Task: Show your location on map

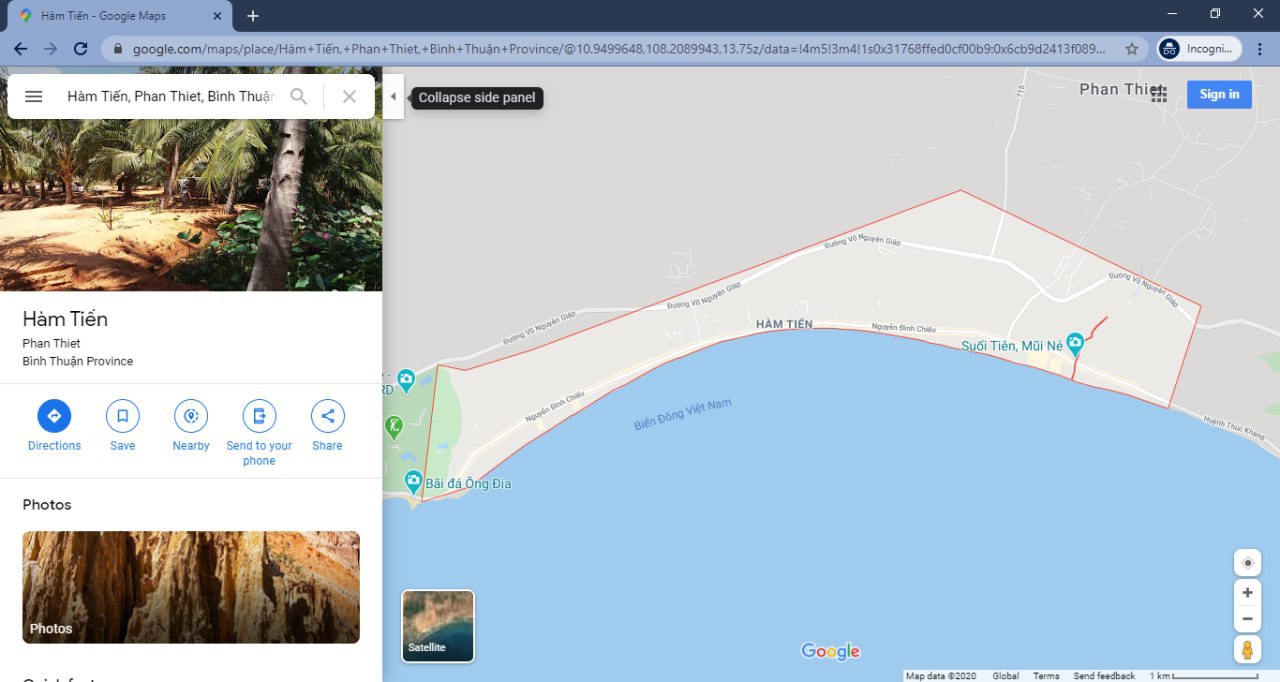Action: pos(1247,563)
